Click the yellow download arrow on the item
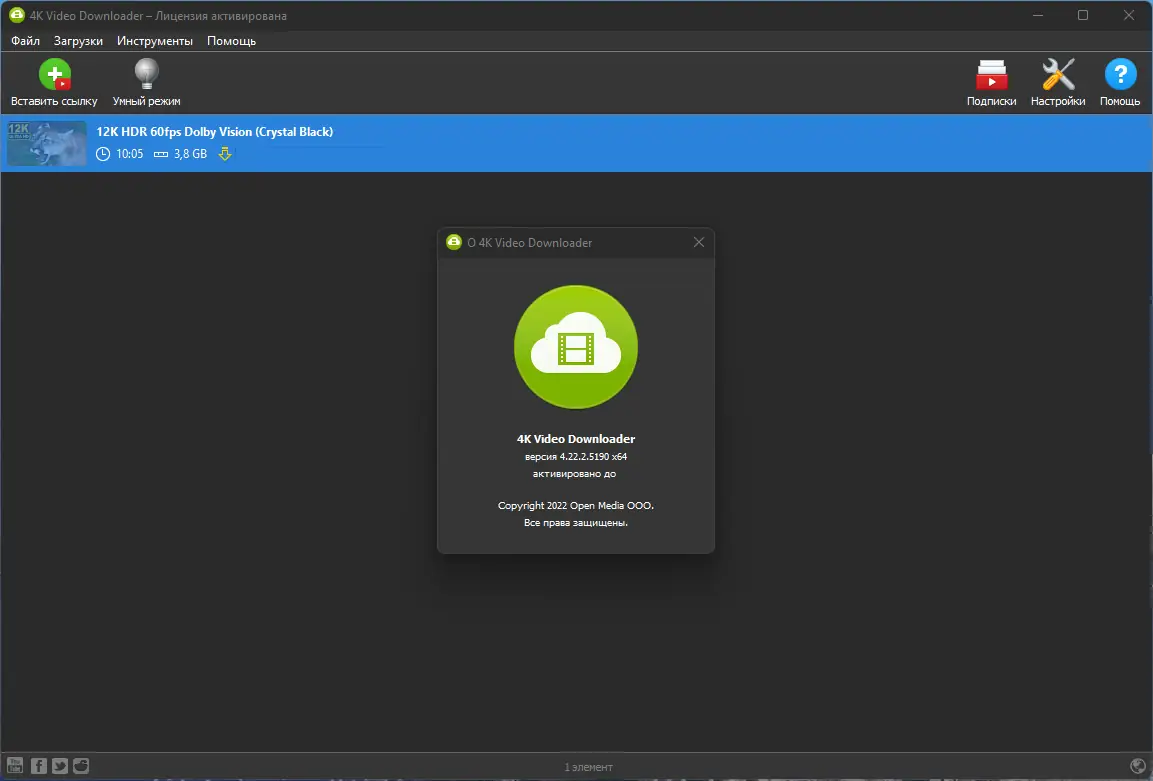 click(x=225, y=154)
